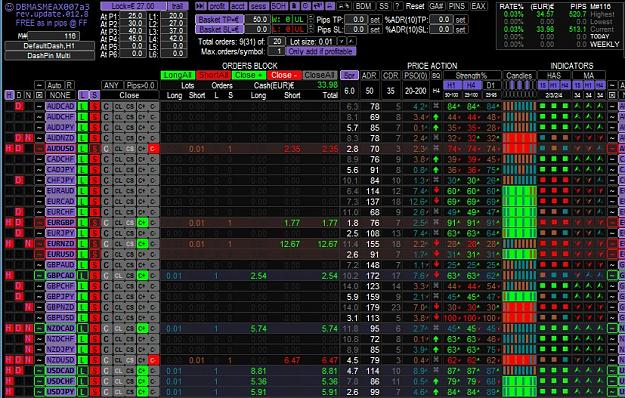Click the Reset button
Screen dimensions: 625x398
pos(415,6)
